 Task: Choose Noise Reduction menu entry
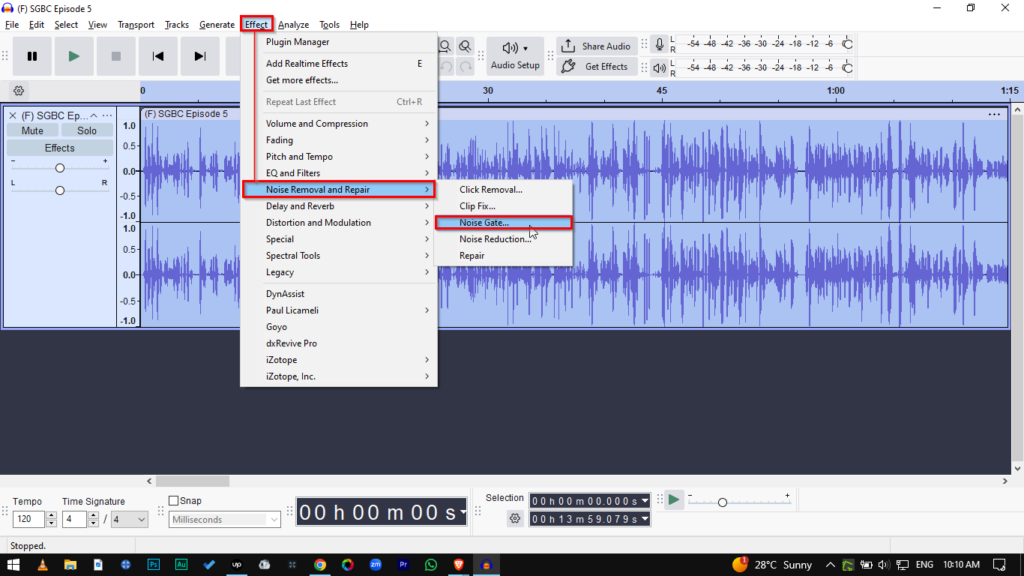pyautogui.click(x=495, y=239)
